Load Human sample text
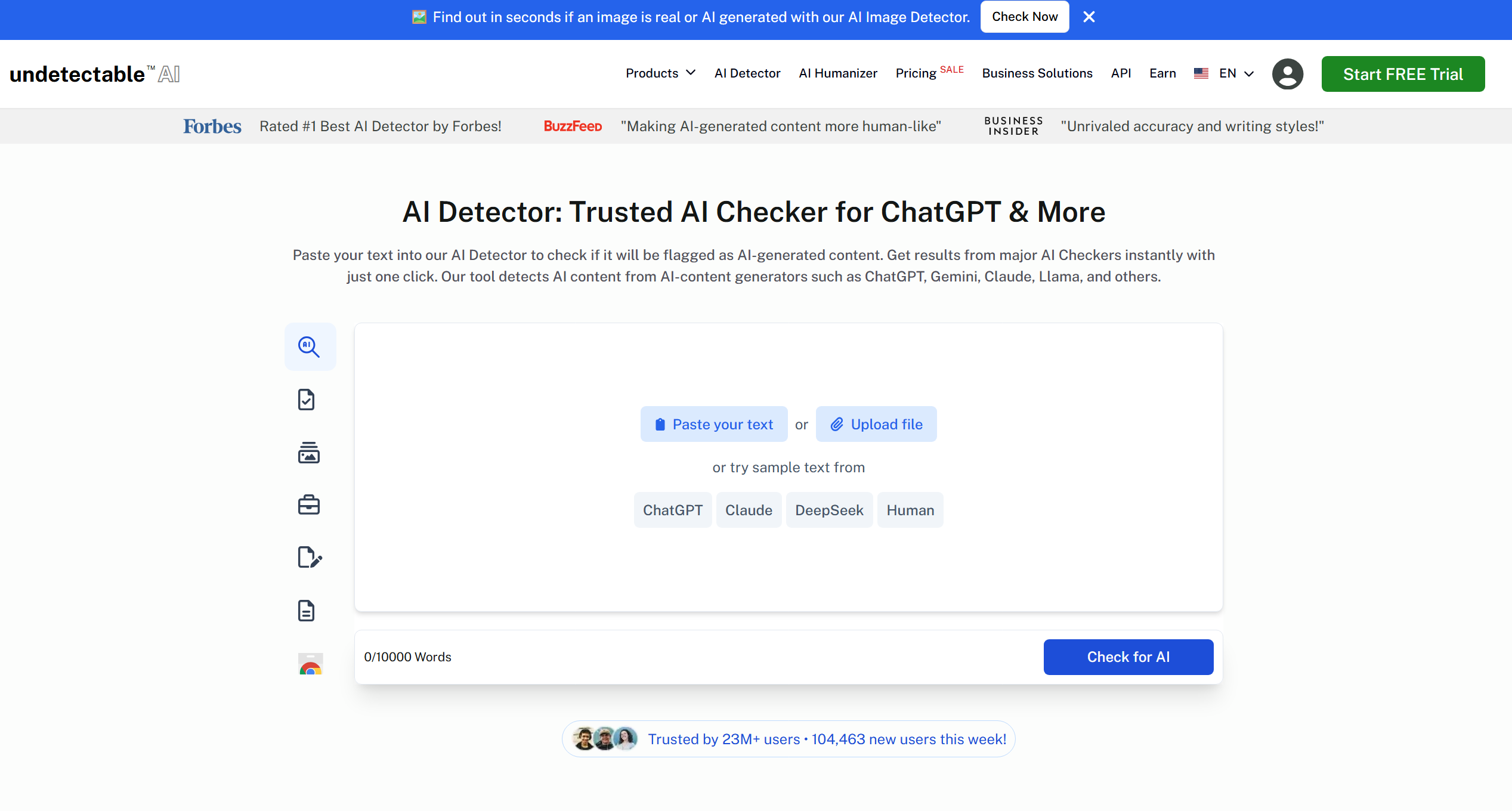The image size is (1512, 811). [x=910, y=510]
